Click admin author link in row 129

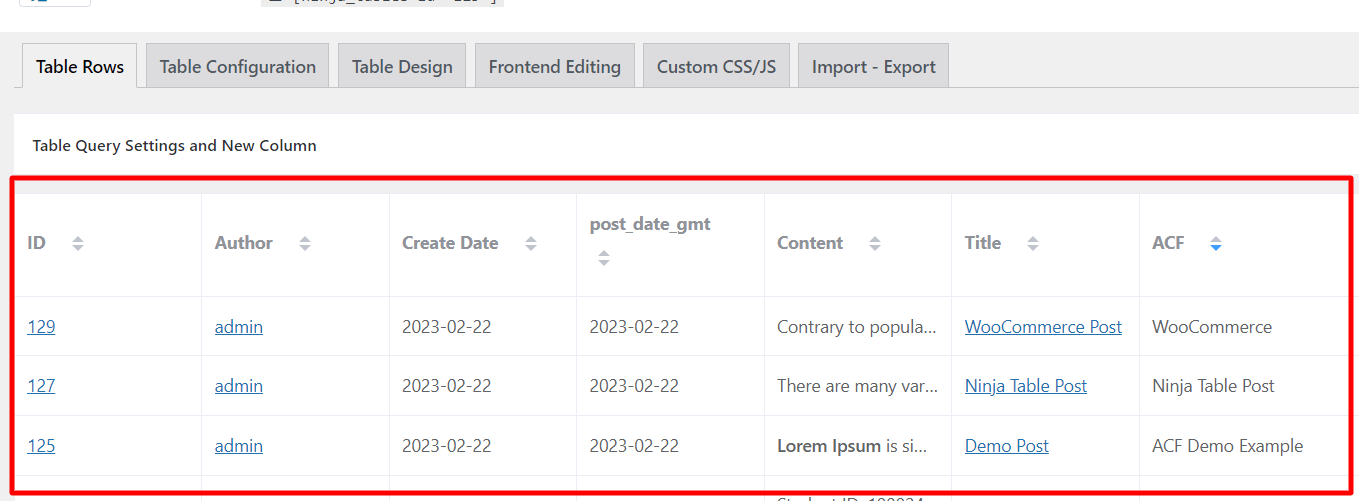pos(239,326)
